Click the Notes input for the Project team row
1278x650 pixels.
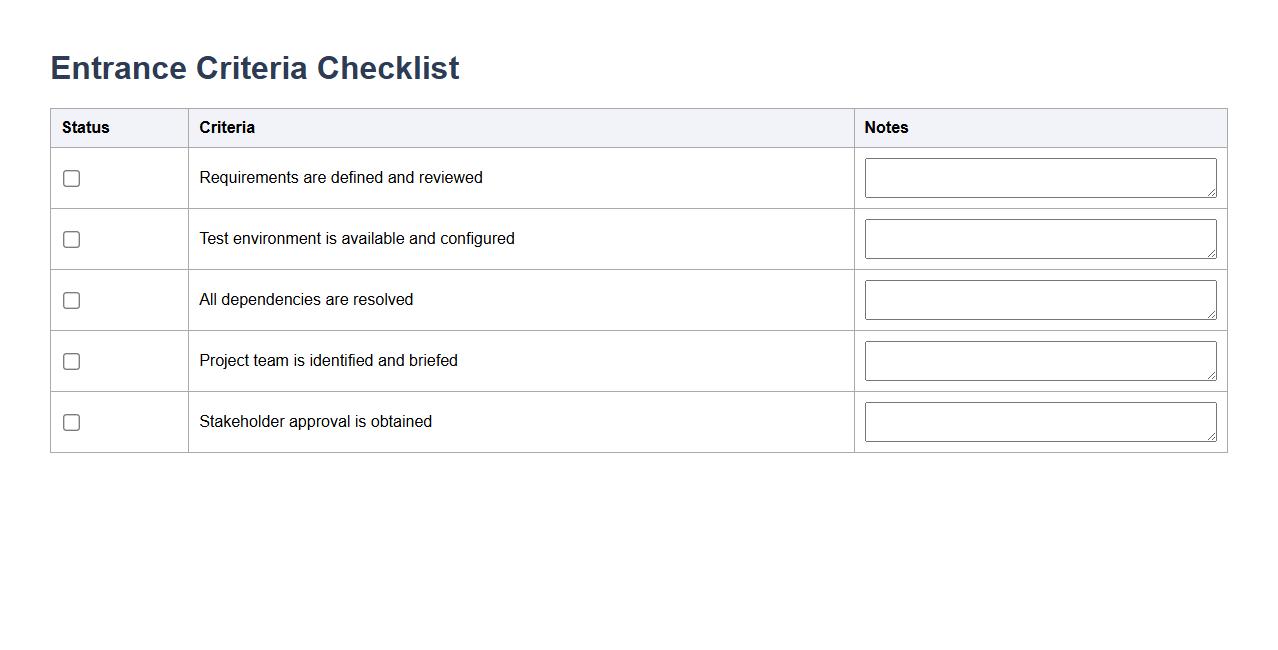click(1040, 361)
